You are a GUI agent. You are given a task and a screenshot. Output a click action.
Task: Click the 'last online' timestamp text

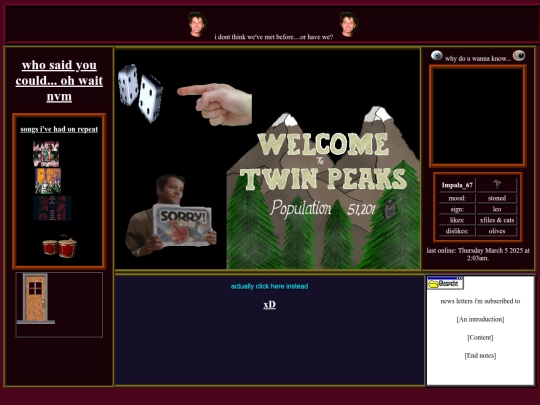[478, 254]
